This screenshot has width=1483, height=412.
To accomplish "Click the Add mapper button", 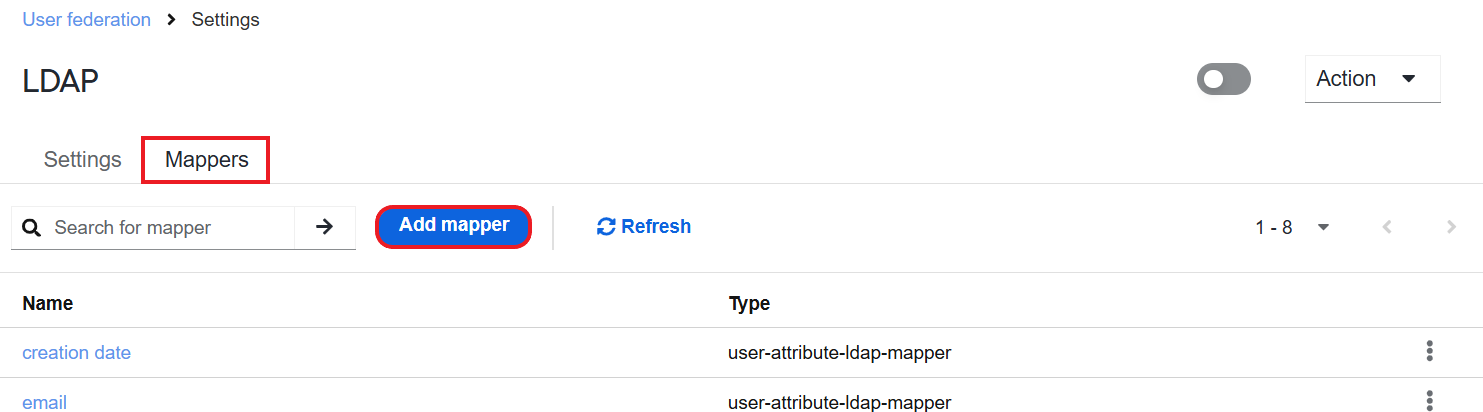I will [x=454, y=225].
